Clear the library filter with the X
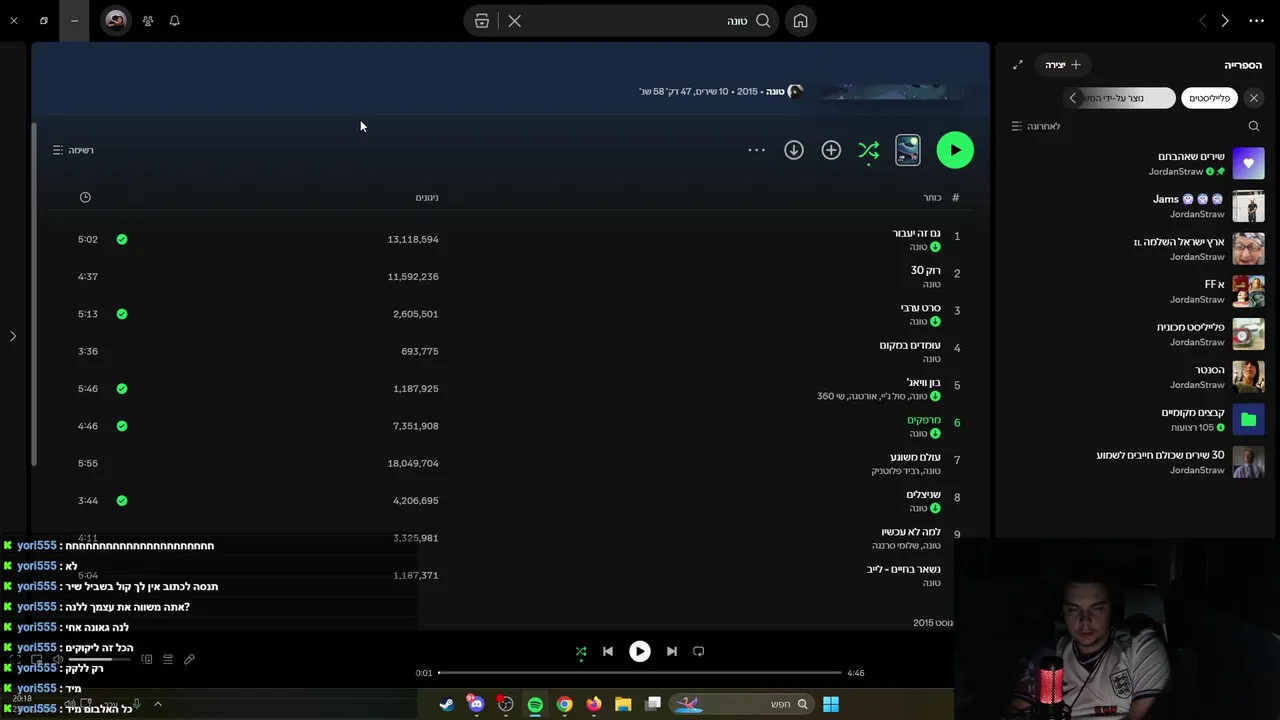 coord(1253,98)
